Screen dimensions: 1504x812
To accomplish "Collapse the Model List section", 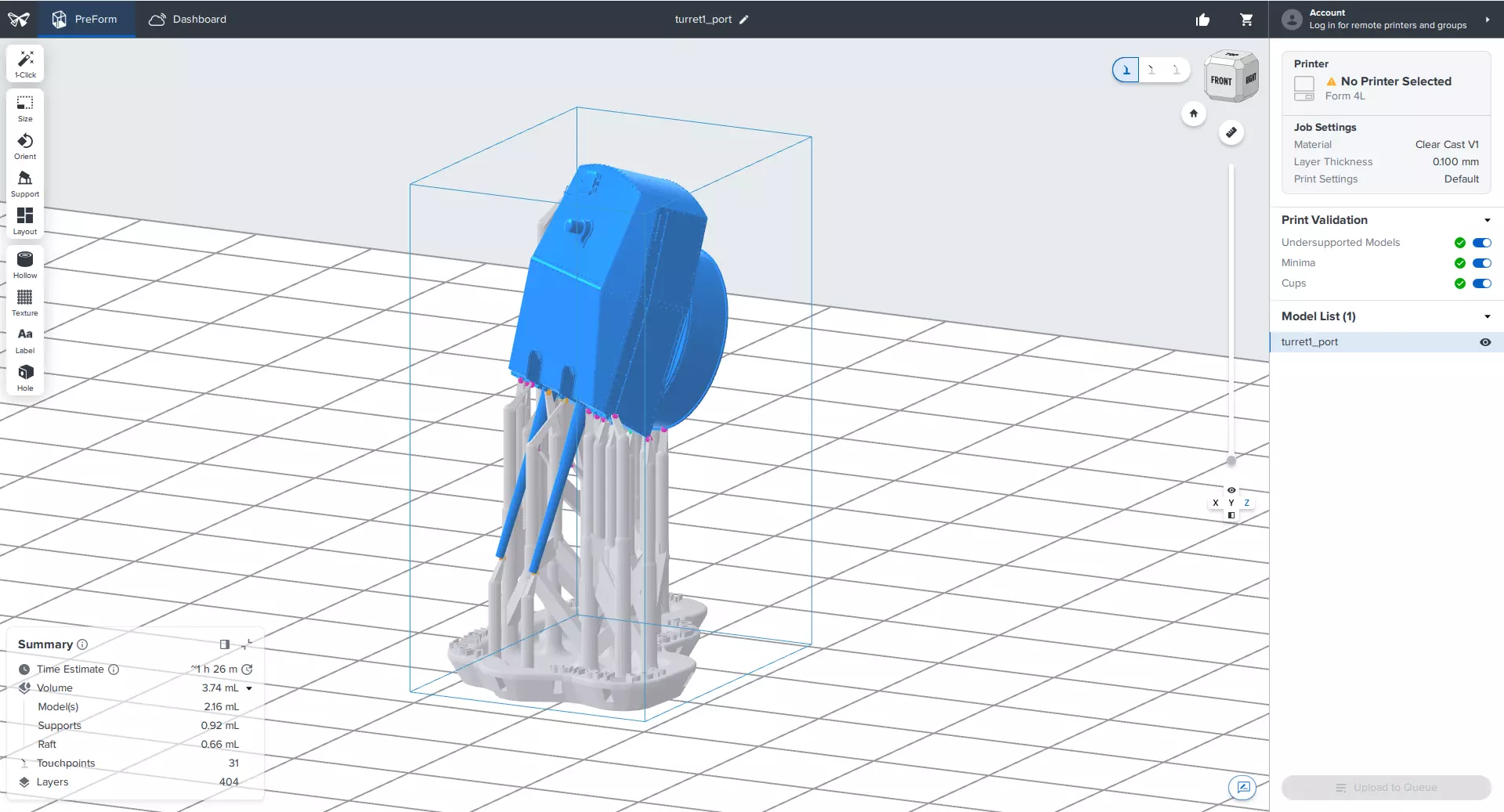I will click(x=1487, y=316).
